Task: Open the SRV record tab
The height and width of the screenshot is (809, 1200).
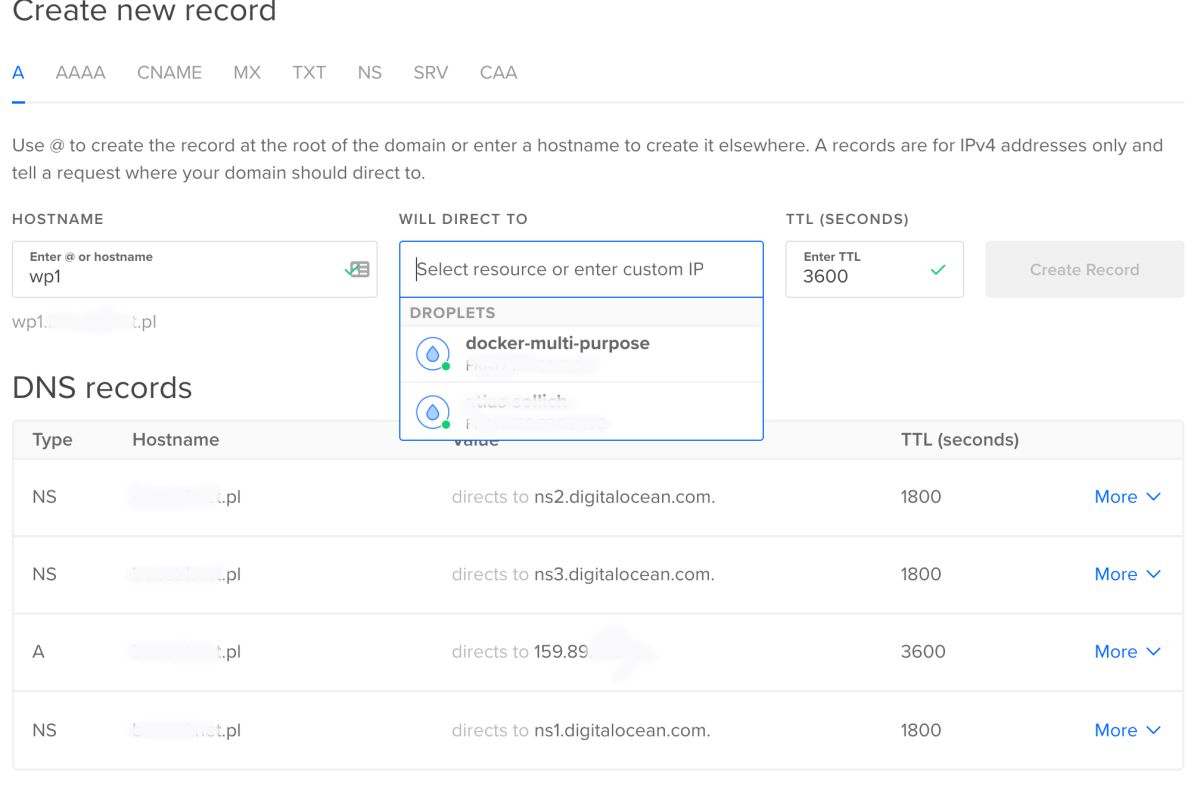Action: [x=431, y=73]
